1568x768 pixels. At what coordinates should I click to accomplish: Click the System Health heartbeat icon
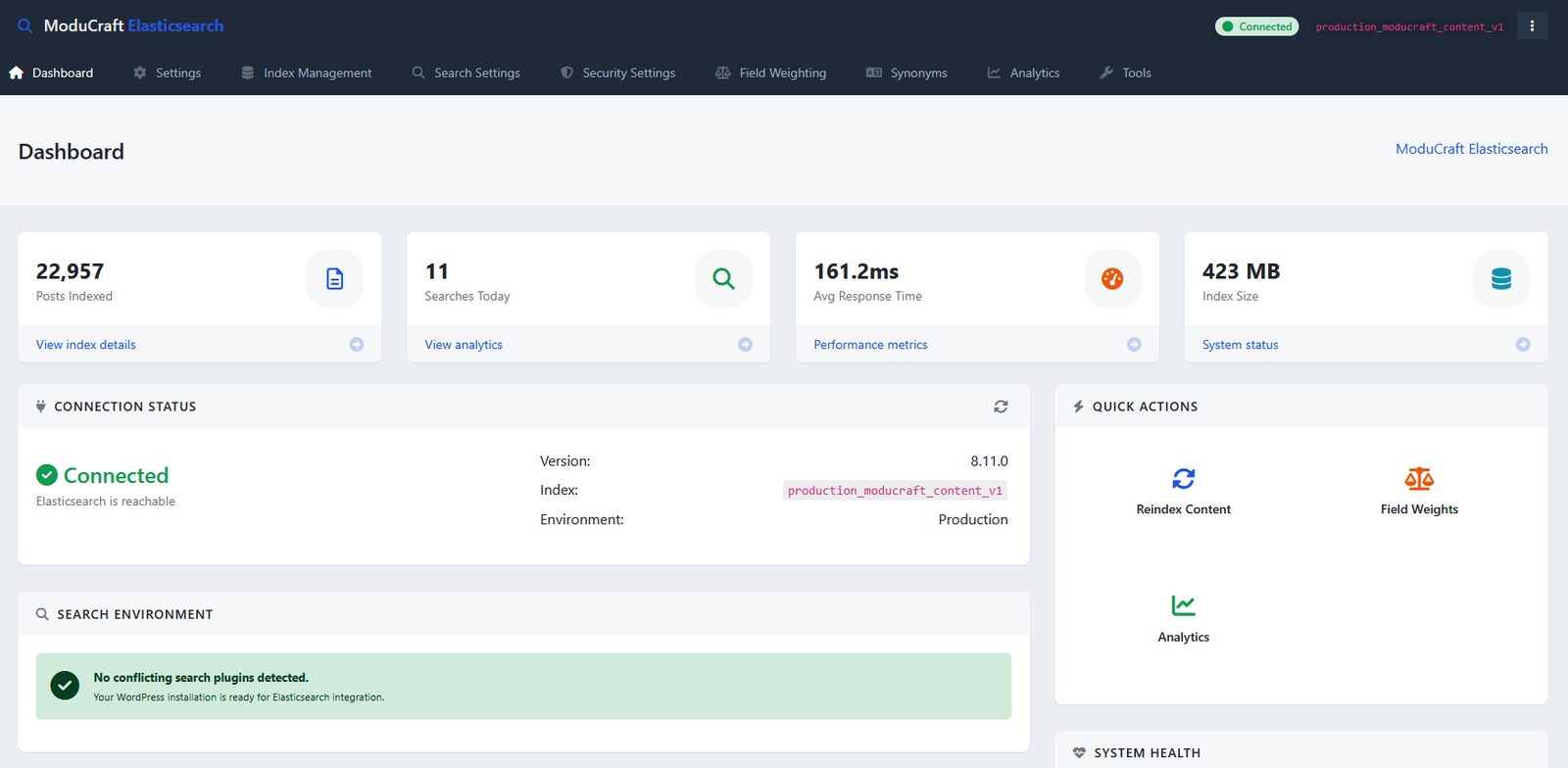1079,753
